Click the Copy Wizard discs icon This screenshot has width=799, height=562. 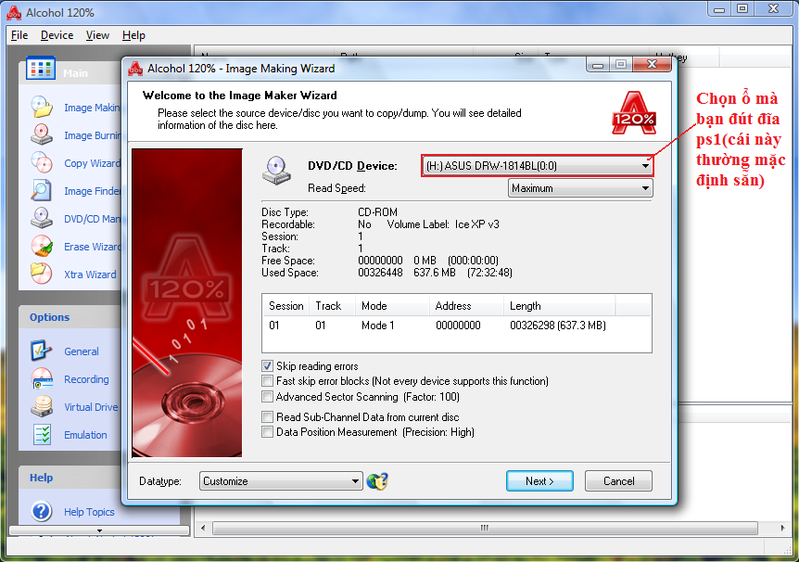pos(41,163)
